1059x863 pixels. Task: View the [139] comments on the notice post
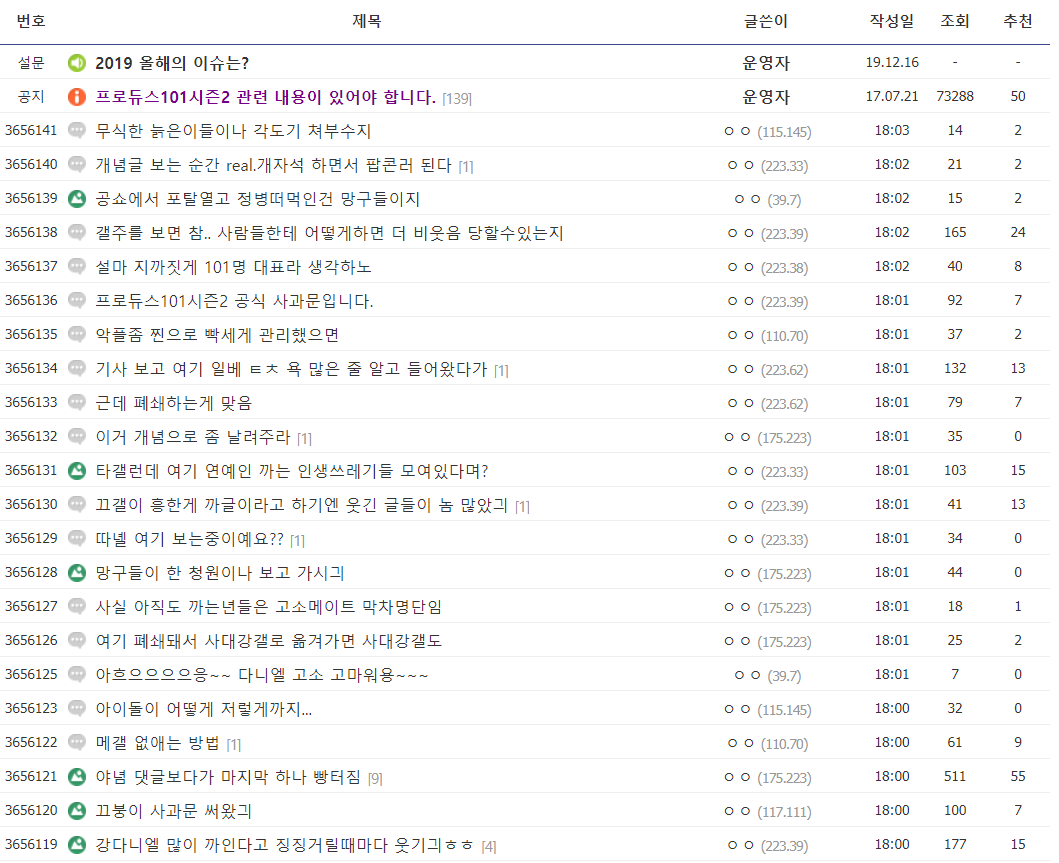coord(457,98)
